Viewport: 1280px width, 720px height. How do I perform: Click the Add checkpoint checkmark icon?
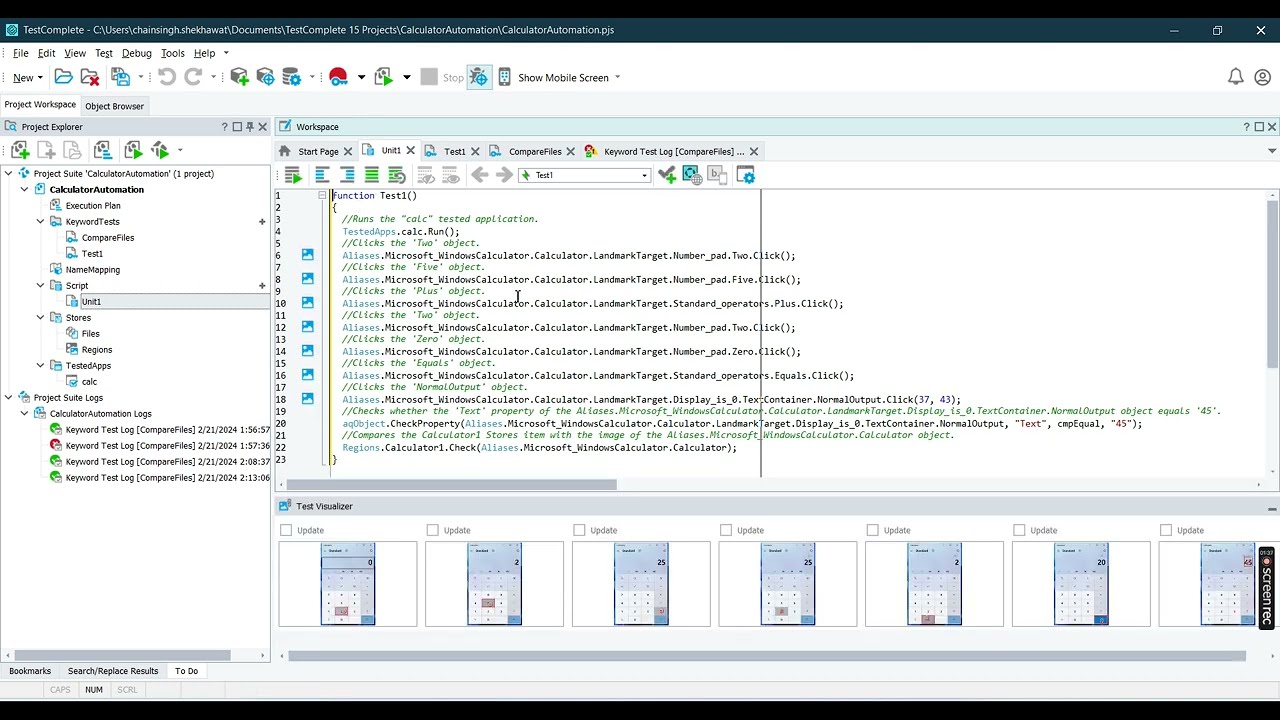pyautogui.click(x=667, y=175)
